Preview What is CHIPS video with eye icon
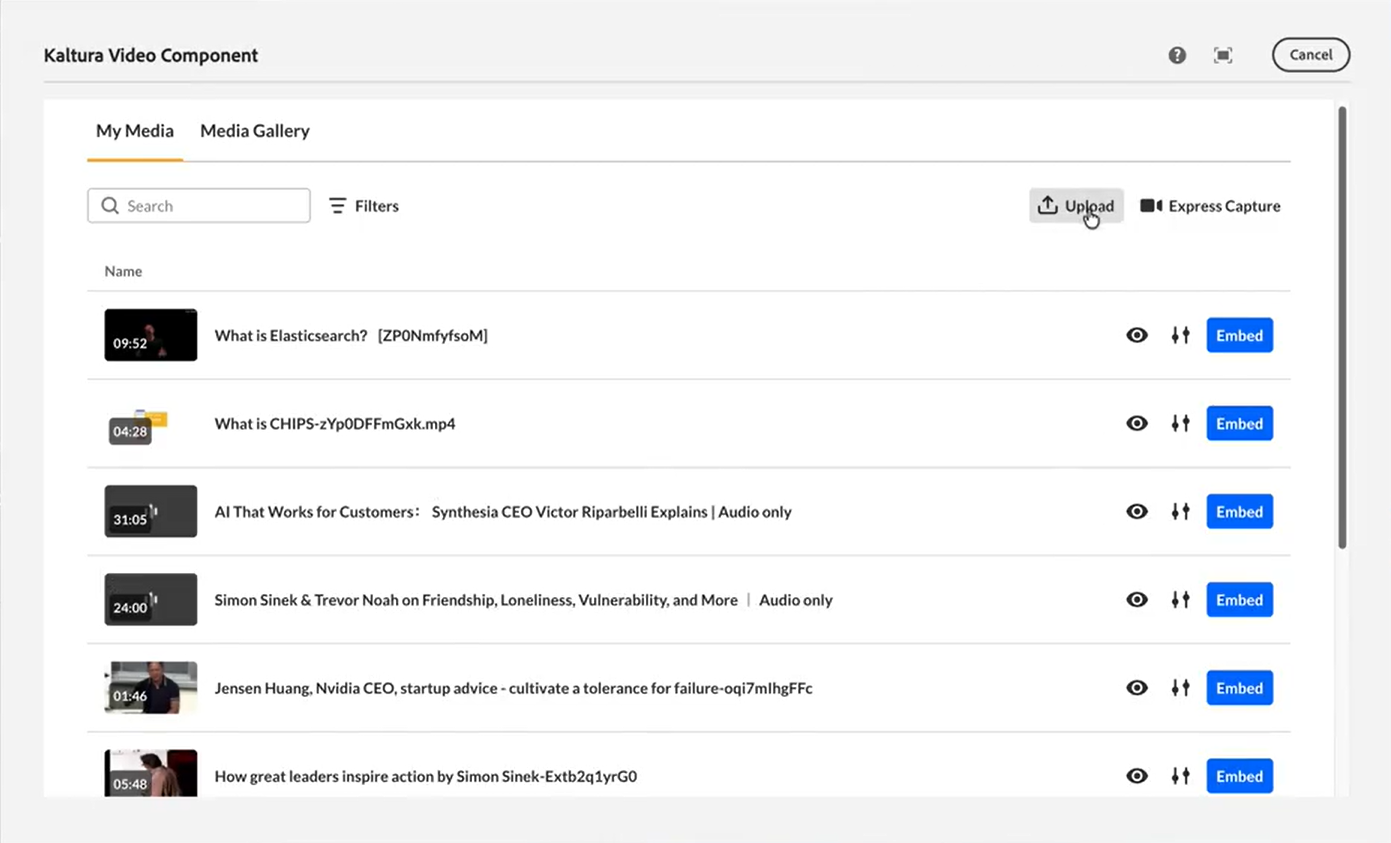Image resolution: width=1391 pixels, height=843 pixels. (x=1137, y=424)
